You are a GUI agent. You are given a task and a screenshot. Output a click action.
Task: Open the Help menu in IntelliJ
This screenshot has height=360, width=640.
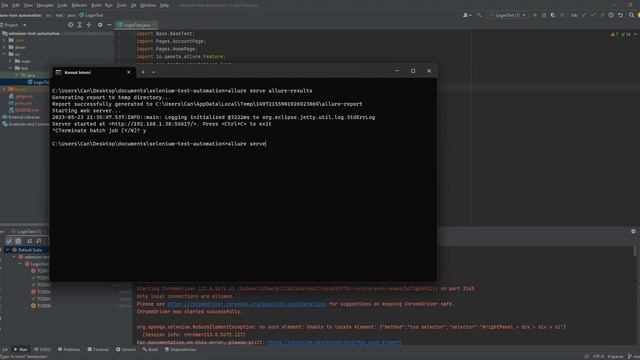[x=164, y=5]
